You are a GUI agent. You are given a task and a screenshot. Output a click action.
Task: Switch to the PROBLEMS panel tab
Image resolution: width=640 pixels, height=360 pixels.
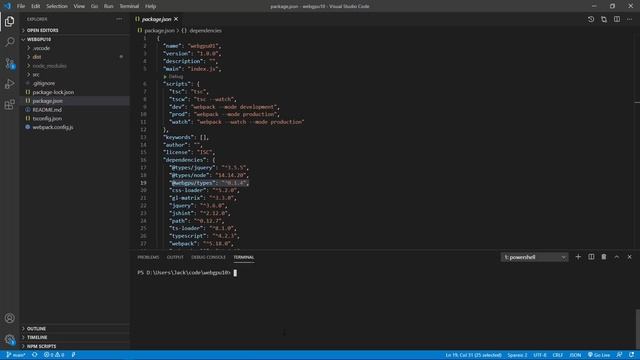(148, 257)
